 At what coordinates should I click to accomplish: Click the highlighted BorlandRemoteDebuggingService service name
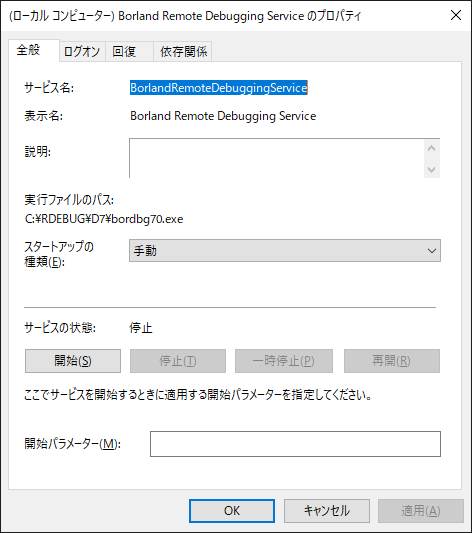click(x=219, y=88)
